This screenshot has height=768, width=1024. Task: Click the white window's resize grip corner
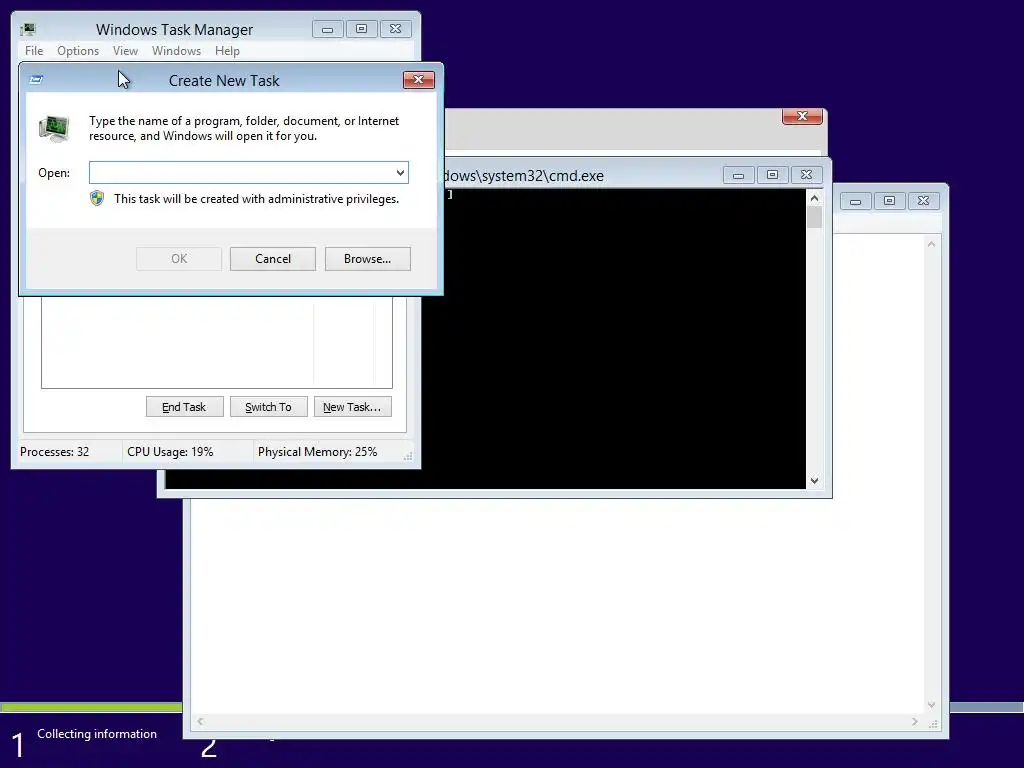pyautogui.click(x=934, y=724)
